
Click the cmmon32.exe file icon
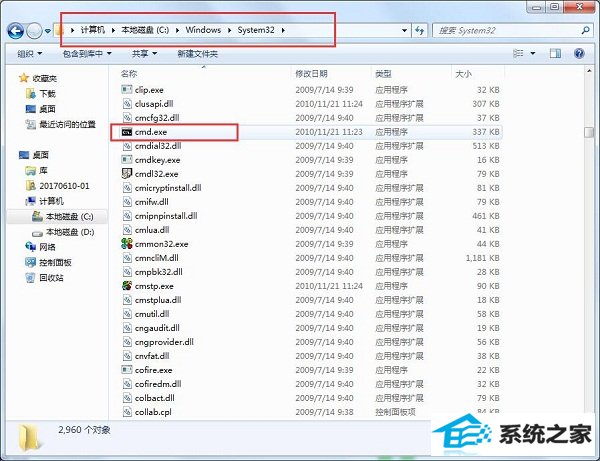tap(127, 244)
